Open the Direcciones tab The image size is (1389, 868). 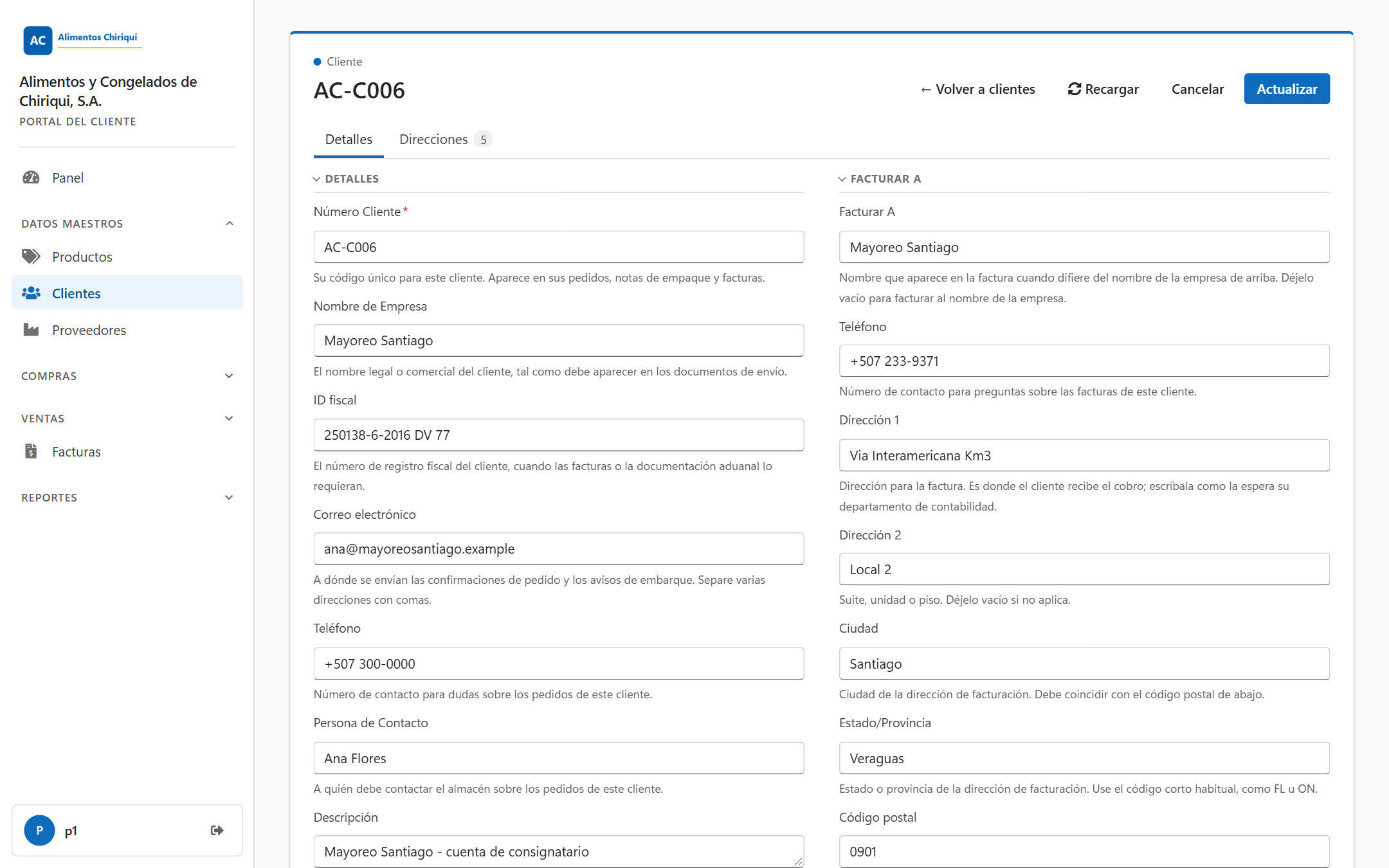[x=446, y=140]
